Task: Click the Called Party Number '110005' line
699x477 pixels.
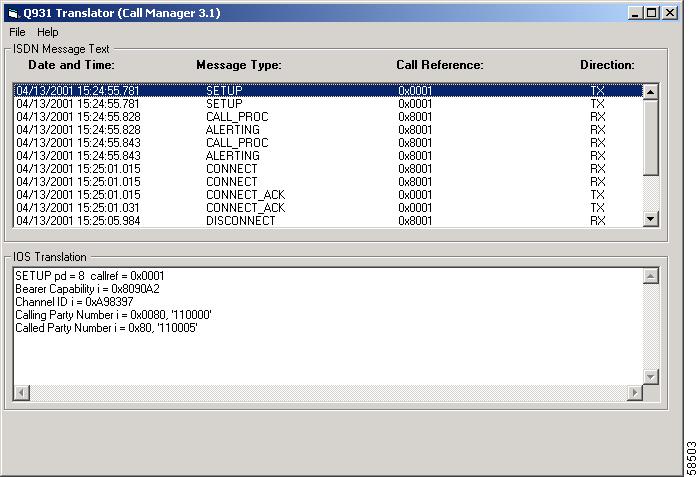Action: [106, 328]
